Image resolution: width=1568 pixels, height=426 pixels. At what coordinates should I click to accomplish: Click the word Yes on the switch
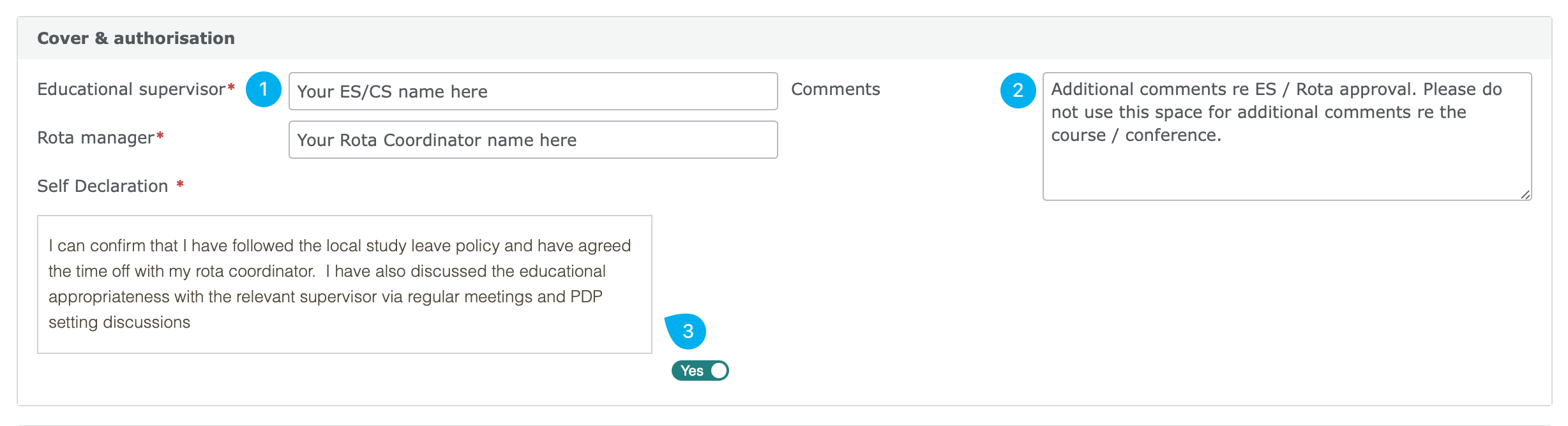[692, 371]
